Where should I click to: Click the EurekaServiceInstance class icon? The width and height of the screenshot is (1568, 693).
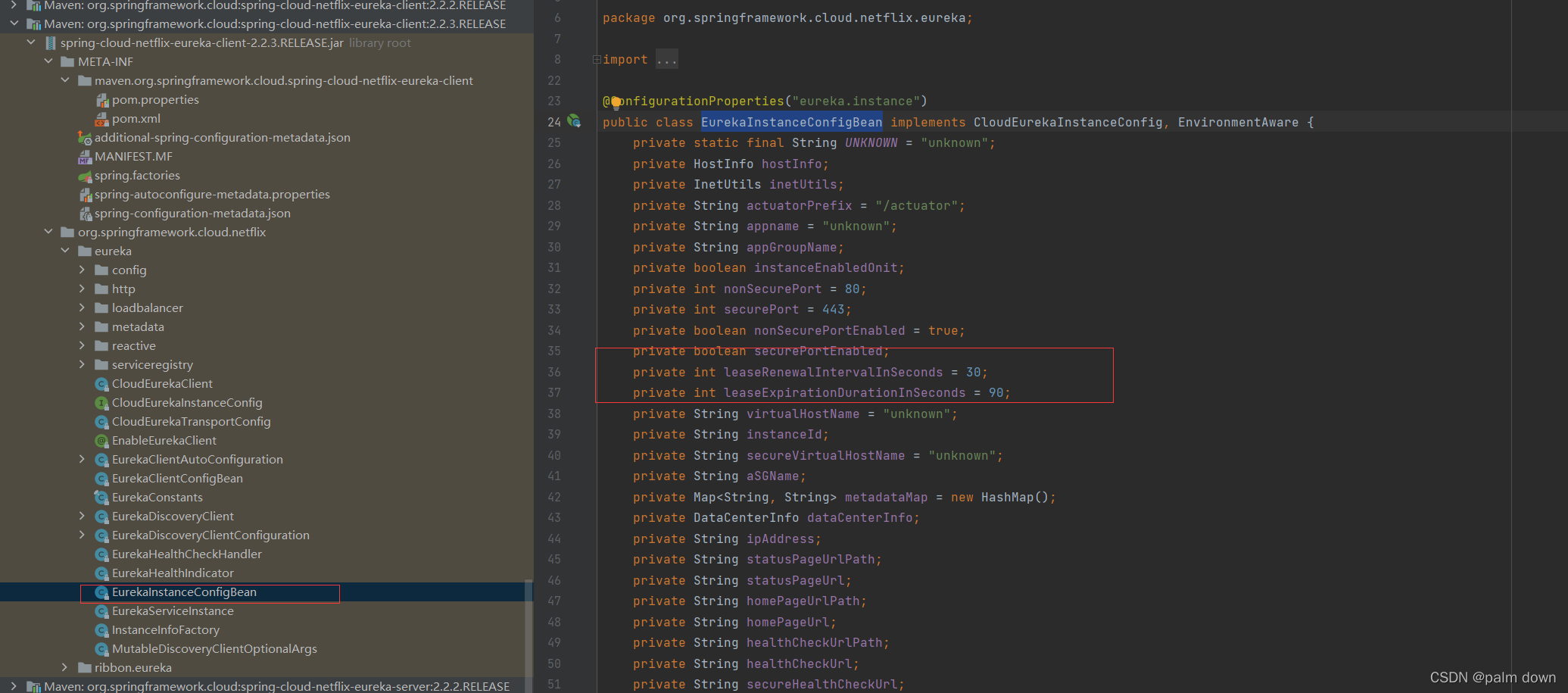click(101, 611)
